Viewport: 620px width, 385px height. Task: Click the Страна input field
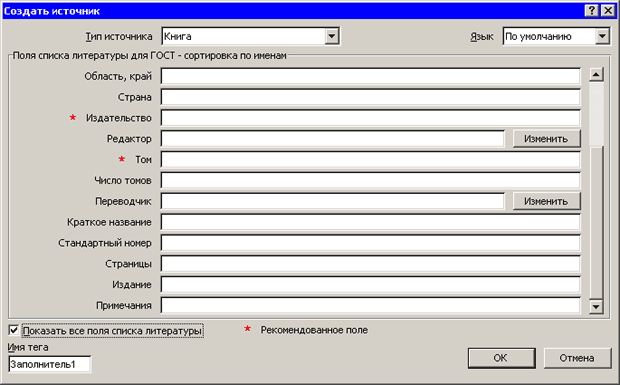click(370, 97)
